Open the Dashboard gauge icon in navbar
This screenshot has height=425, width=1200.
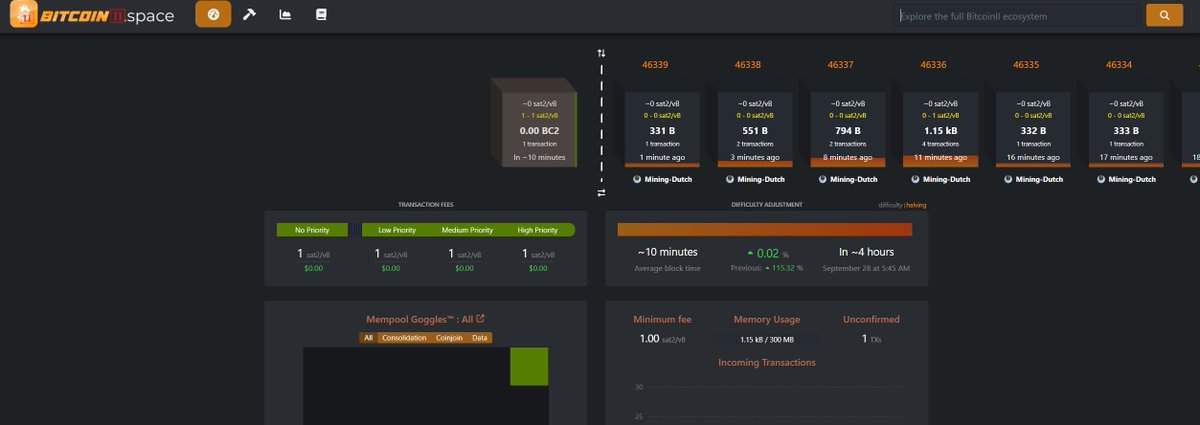(x=213, y=15)
